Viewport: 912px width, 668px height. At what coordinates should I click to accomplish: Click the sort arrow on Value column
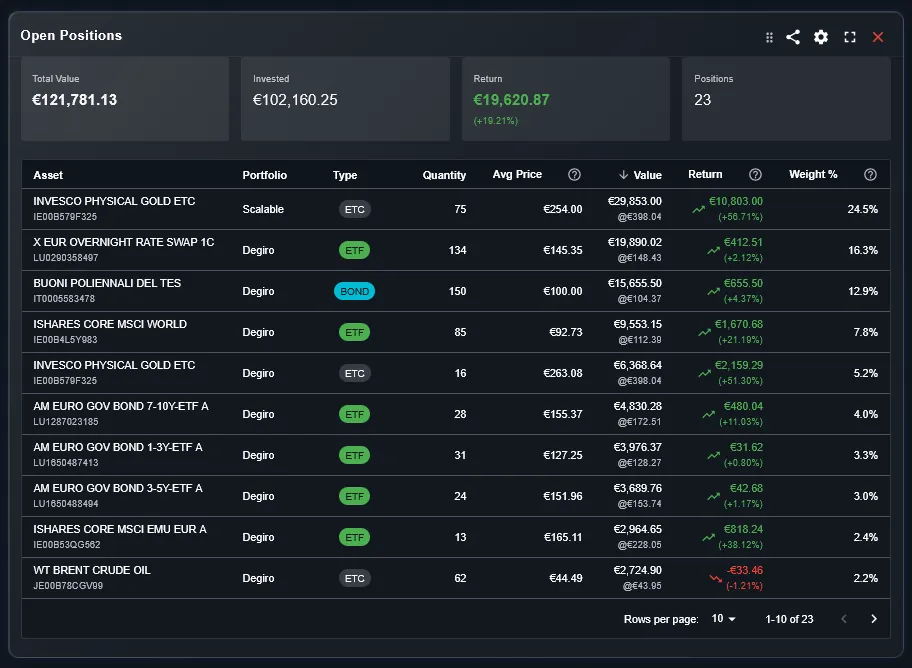623,174
